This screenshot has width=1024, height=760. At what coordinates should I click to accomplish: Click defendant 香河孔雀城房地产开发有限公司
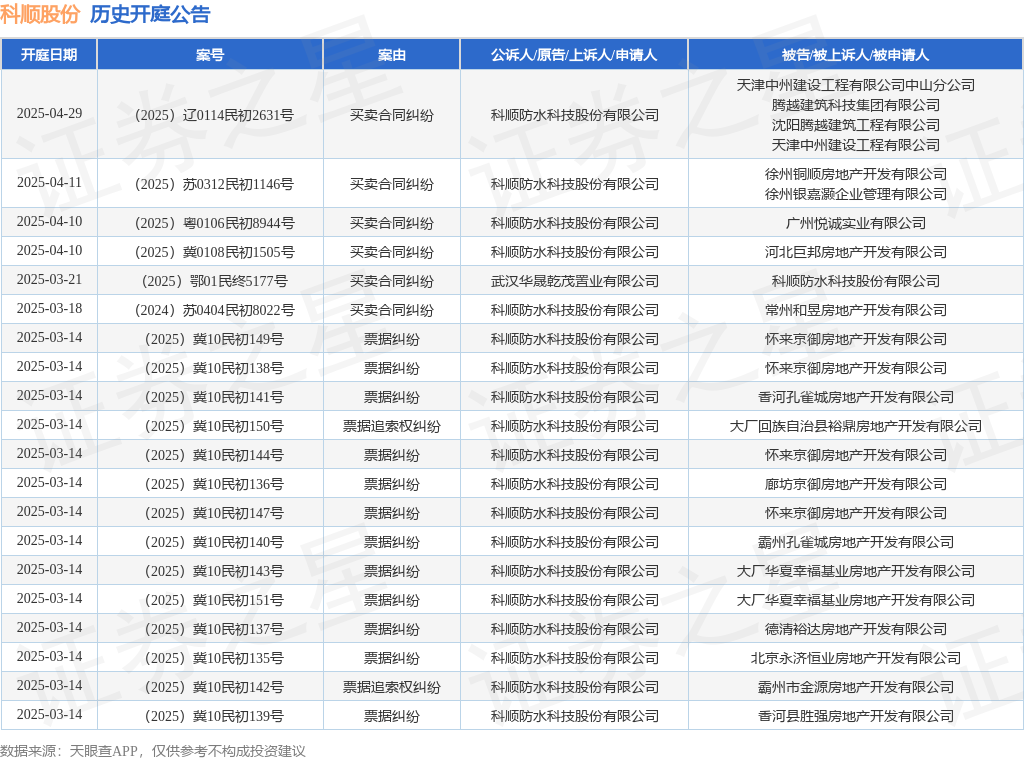coord(856,397)
